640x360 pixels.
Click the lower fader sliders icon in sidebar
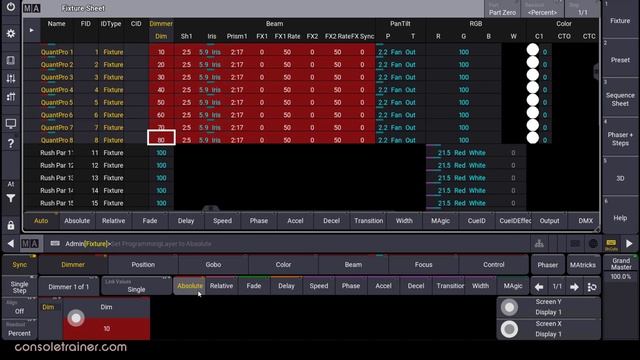coord(11,97)
